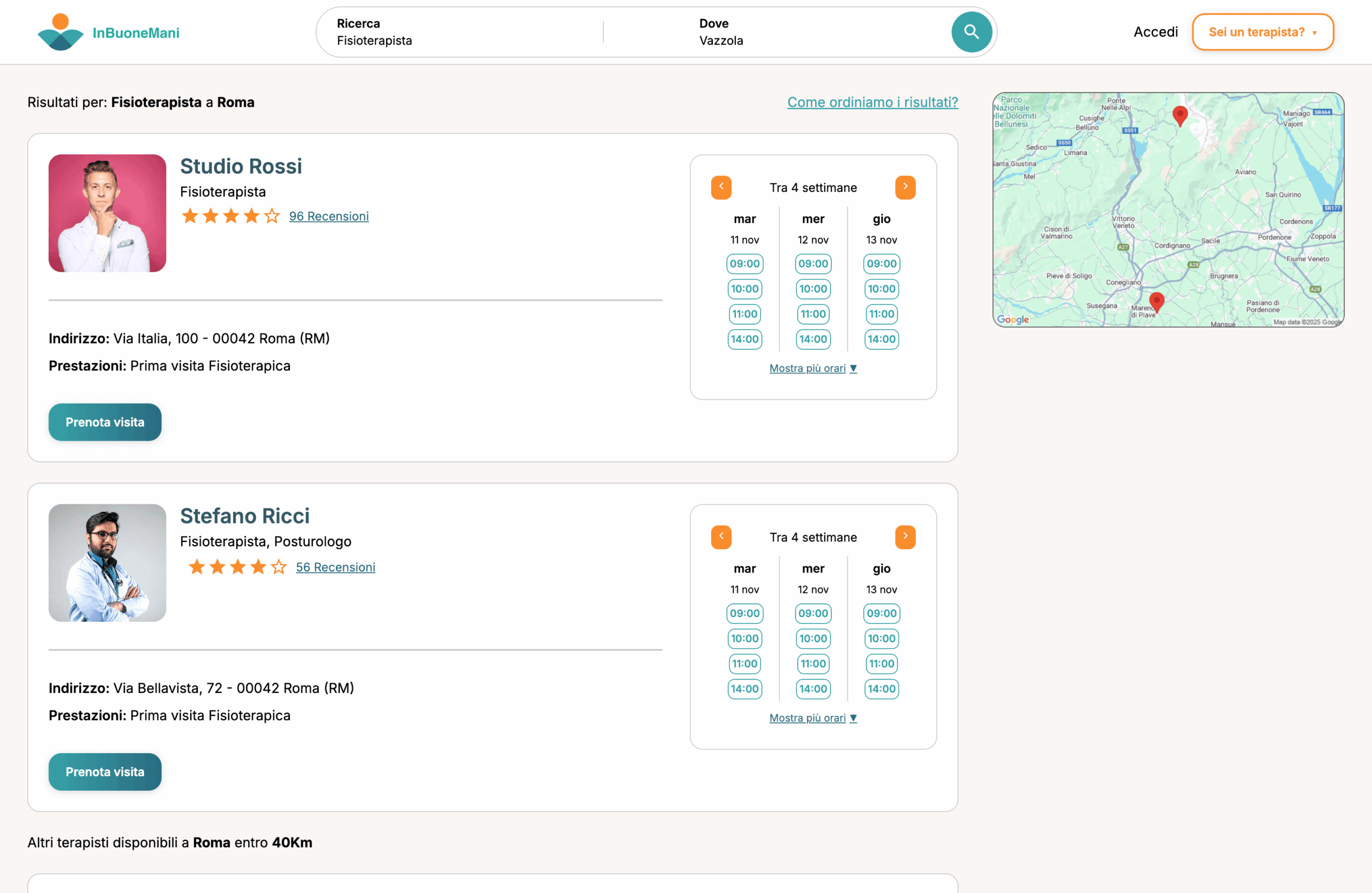
Task: Click the 'Come ordiniamo i risultati?' link
Action: click(x=871, y=102)
